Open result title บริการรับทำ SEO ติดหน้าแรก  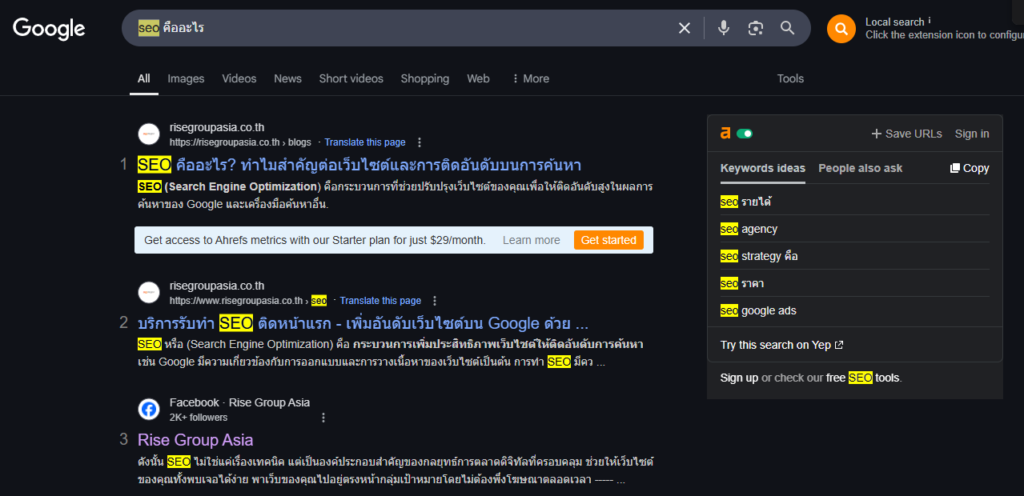[364, 323]
